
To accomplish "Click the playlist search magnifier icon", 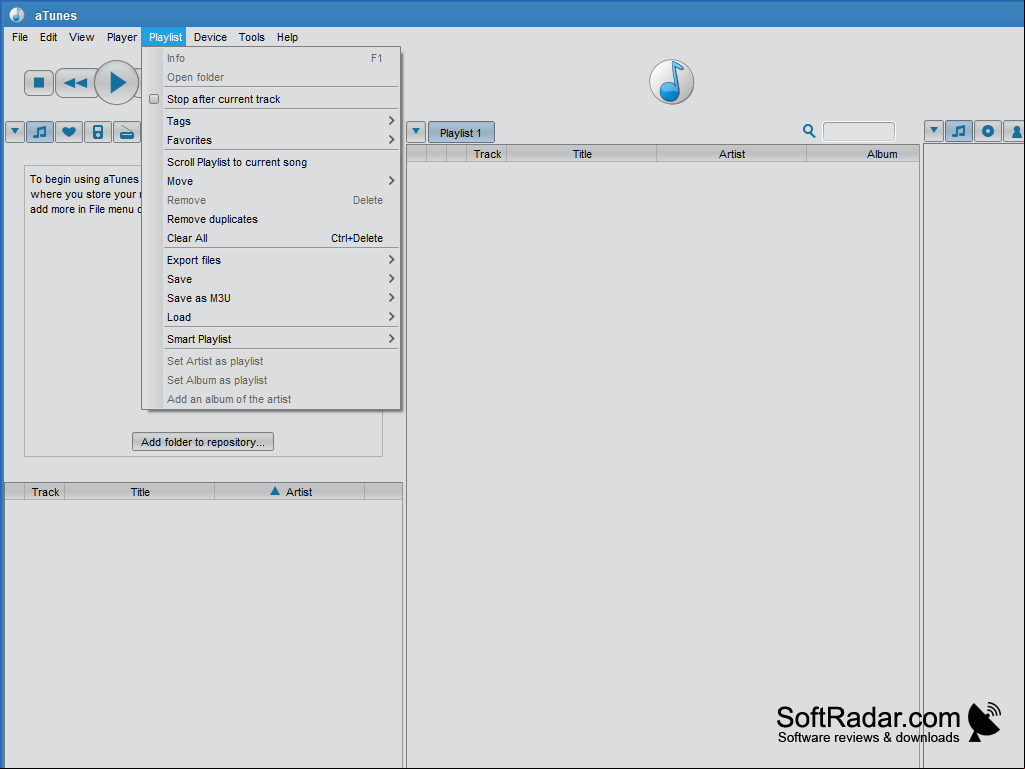I will point(809,131).
